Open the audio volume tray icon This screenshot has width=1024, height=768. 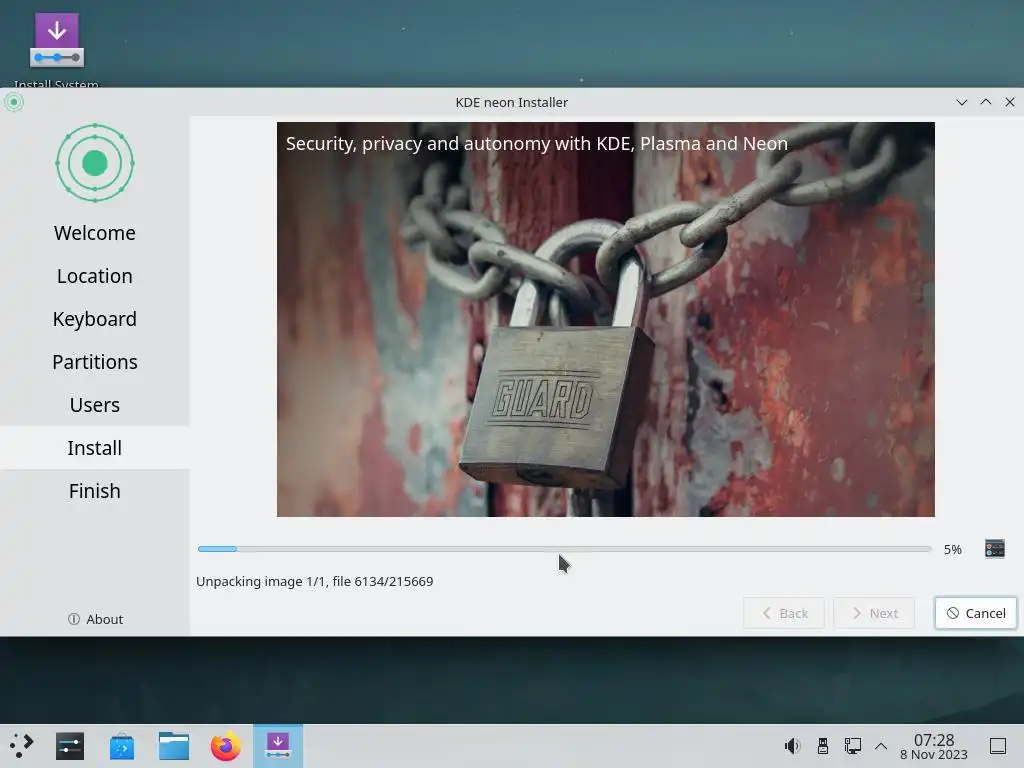coord(792,746)
